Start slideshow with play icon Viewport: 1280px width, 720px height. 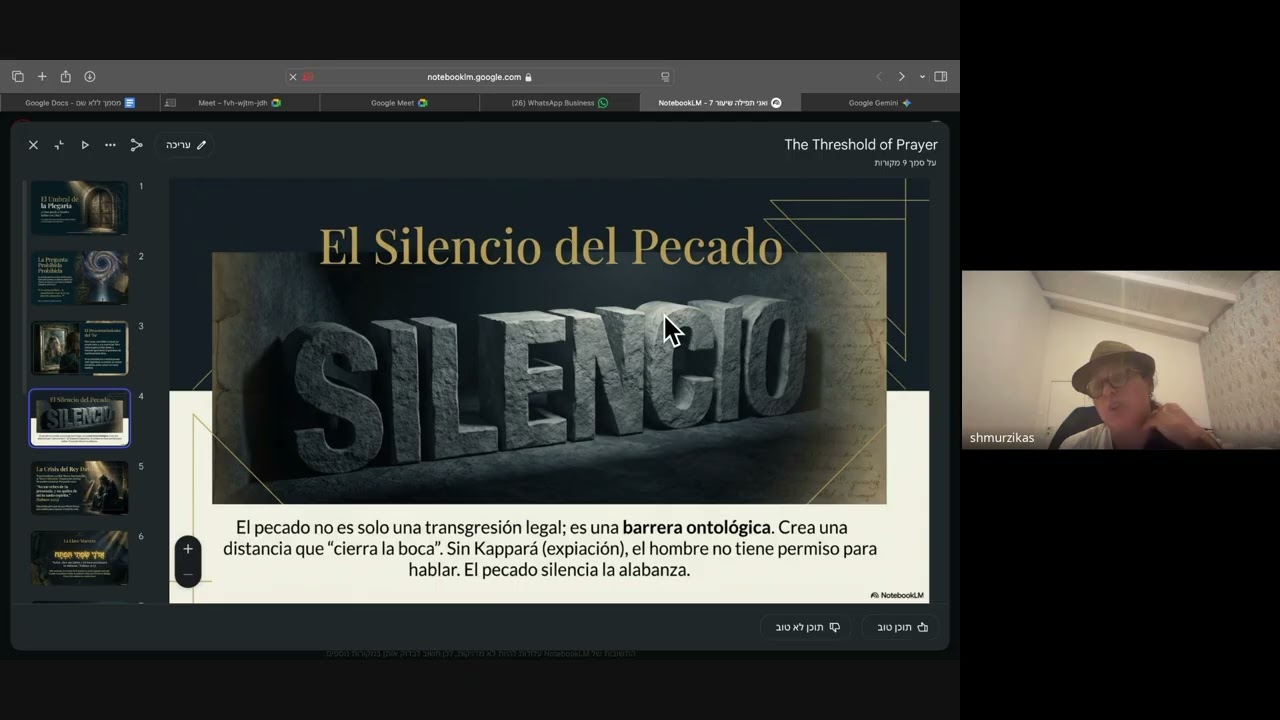coord(85,145)
